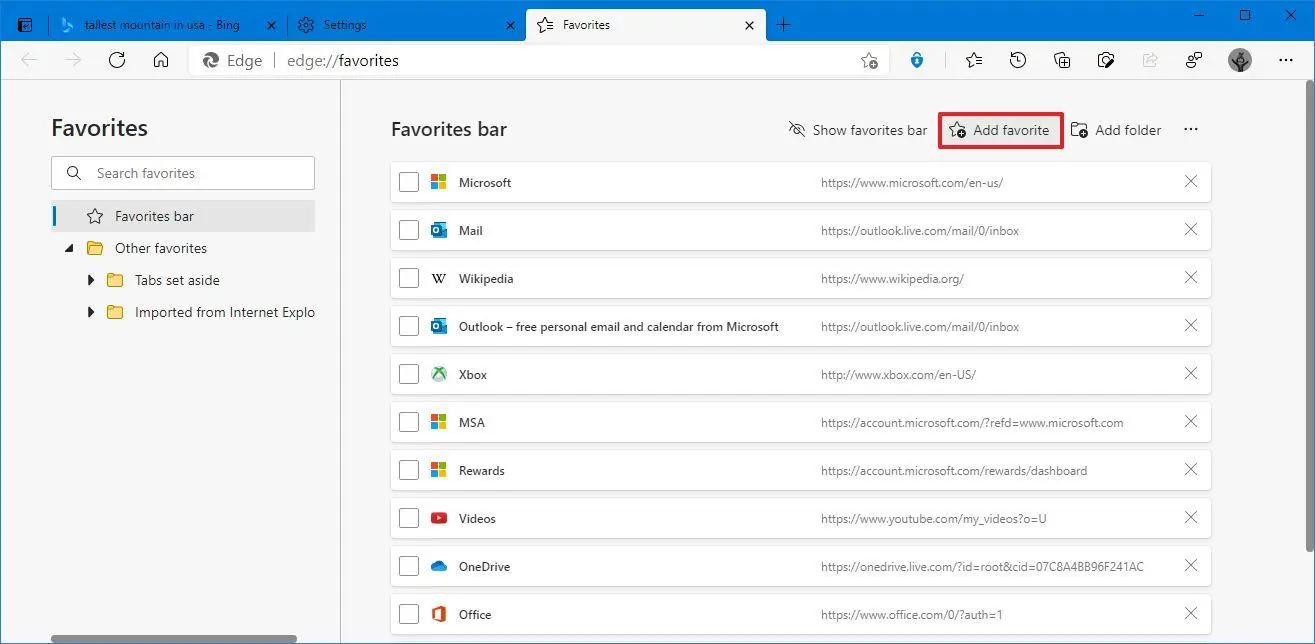Check the Microsoft favorite checkbox
Image resolution: width=1315 pixels, height=644 pixels.
(408, 182)
